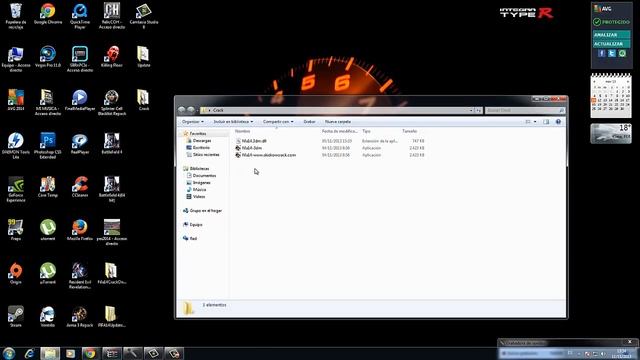The width and height of the screenshot is (640, 360).
Task: Open the Windows Start button
Action: click(8, 353)
